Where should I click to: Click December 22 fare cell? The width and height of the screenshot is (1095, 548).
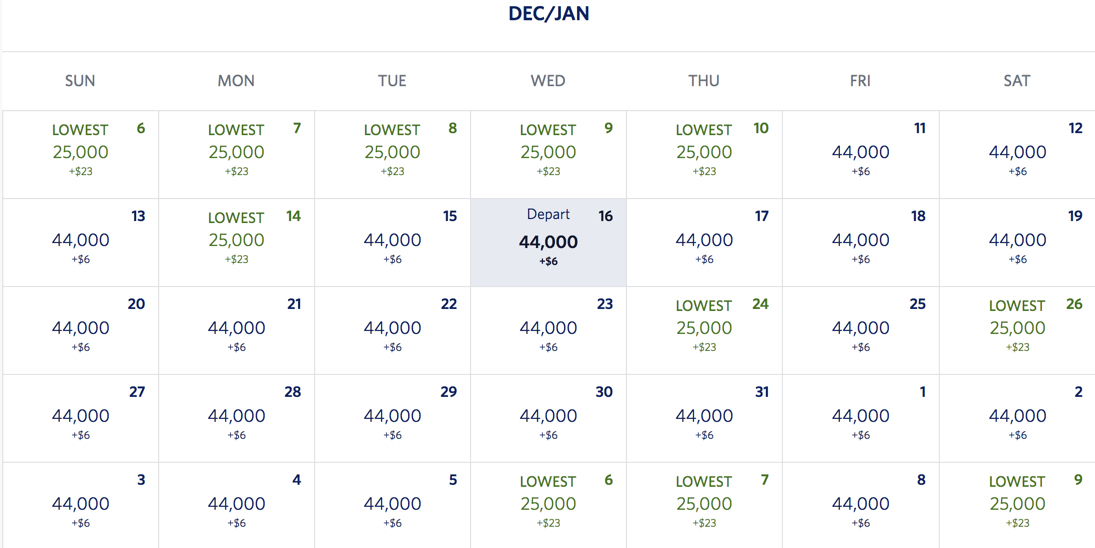pyautogui.click(x=392, y=330)
